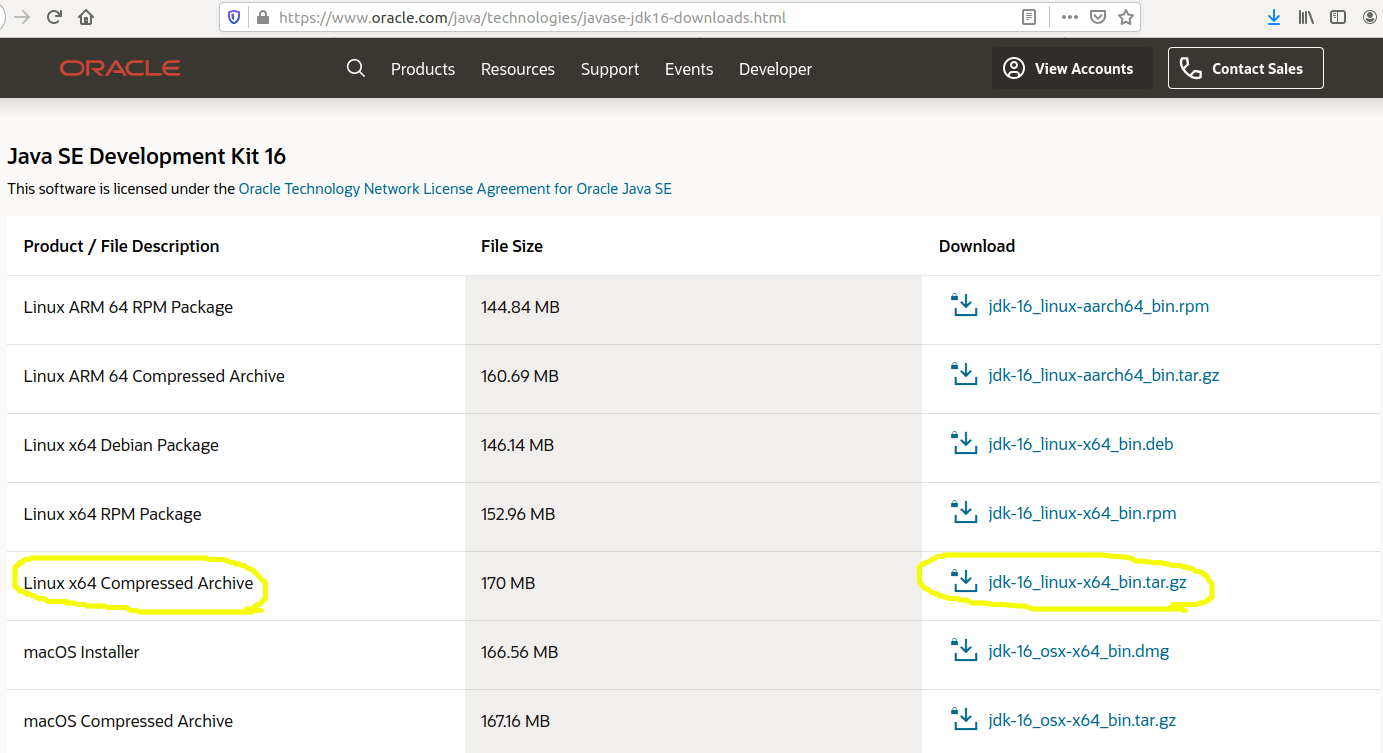
Task: Reload the page with refresh icon
Action: click(x=54, y=17)
